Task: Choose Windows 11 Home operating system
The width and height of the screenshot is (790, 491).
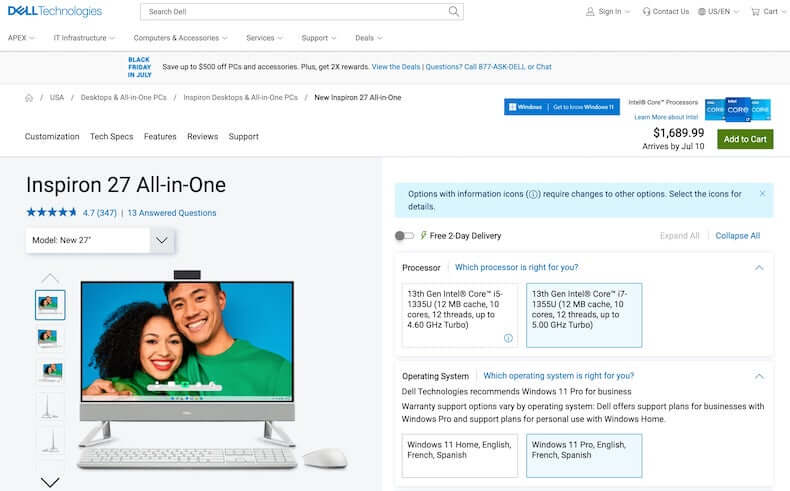Action: click(459, 456)
